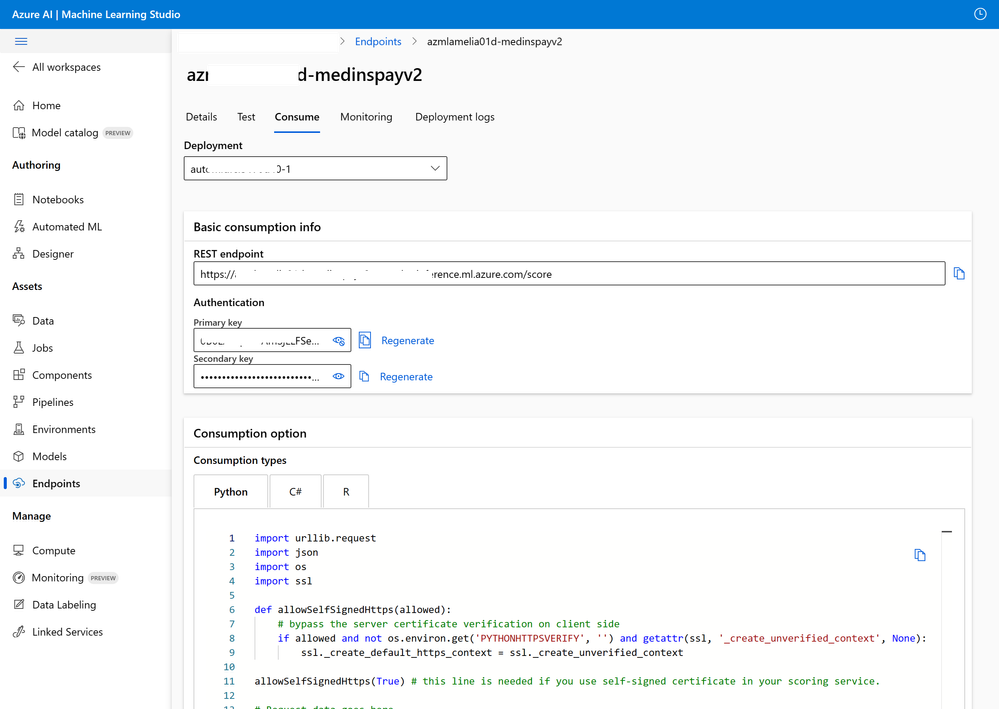Show the Secondary key value
This screenshot has height=709, width=999.
pyautogui.click(x=338, y=376)
